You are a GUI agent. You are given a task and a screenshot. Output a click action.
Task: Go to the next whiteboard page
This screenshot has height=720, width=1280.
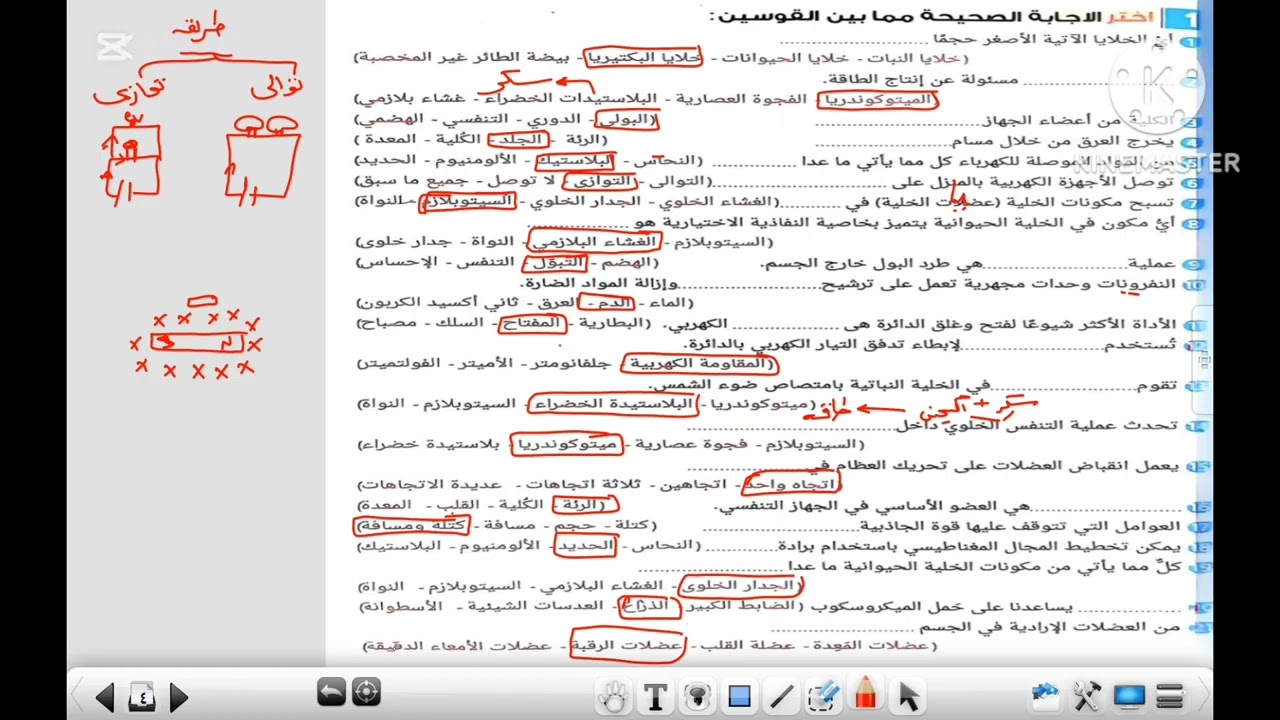coord(178,697)
